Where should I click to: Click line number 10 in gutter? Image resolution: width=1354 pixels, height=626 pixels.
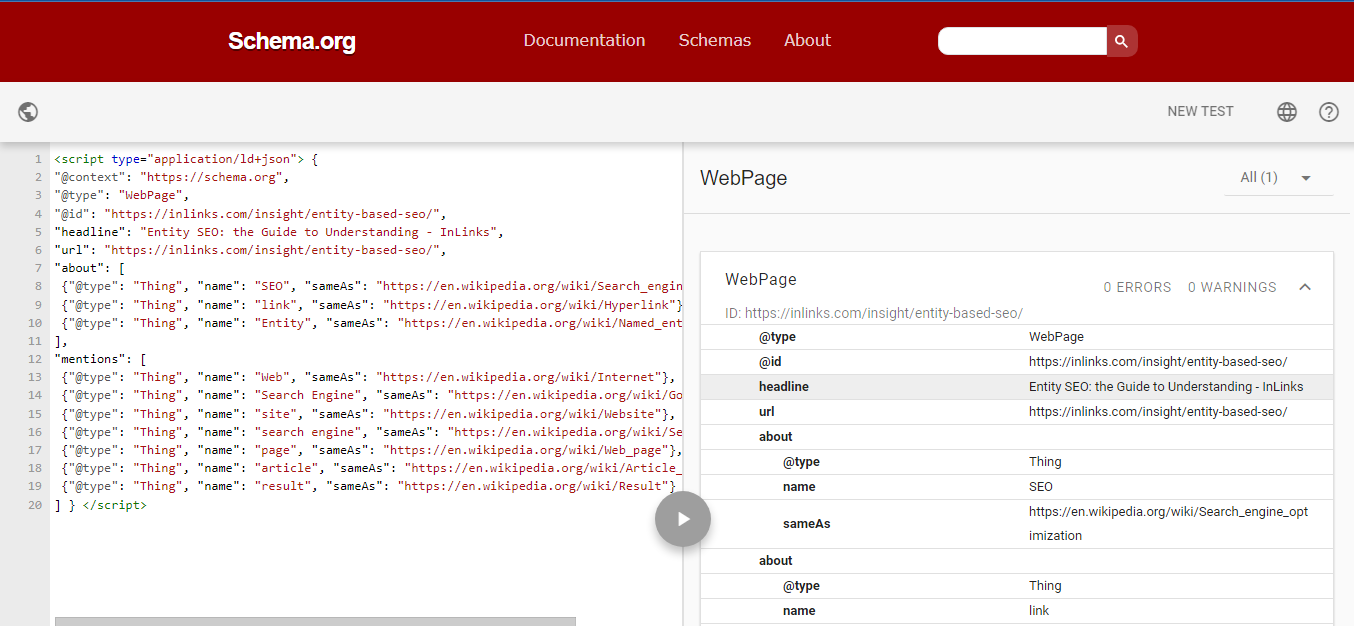click(36, 323)
